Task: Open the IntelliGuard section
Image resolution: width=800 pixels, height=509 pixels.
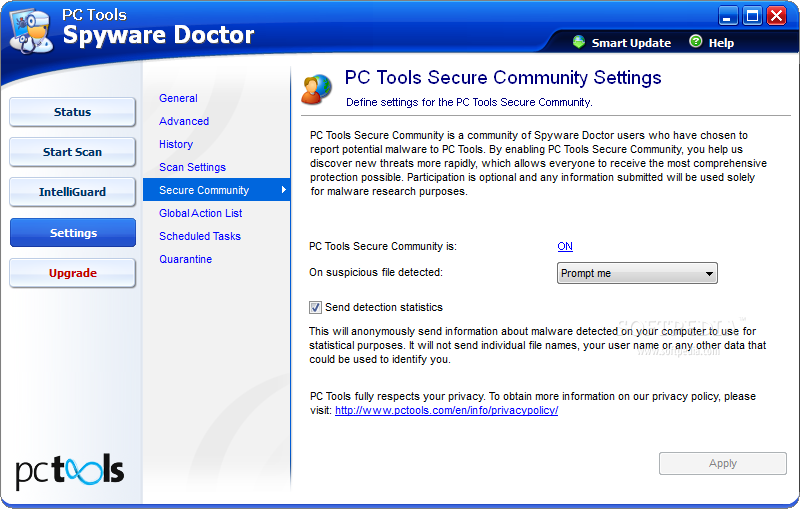Action: click(72, 192)
